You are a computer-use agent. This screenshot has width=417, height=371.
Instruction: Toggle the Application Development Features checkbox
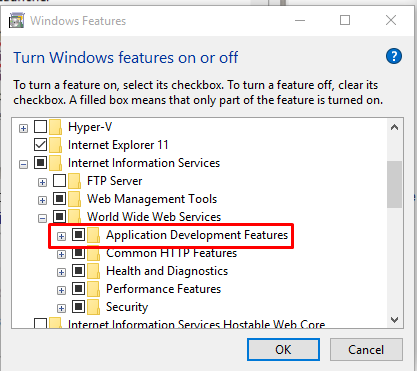coord(79,235)
